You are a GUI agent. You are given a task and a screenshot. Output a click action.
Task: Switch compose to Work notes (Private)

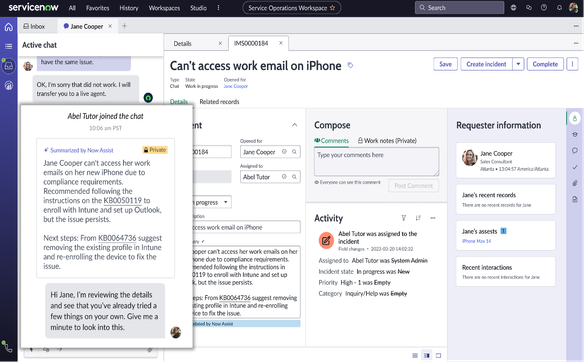(387, 140)
